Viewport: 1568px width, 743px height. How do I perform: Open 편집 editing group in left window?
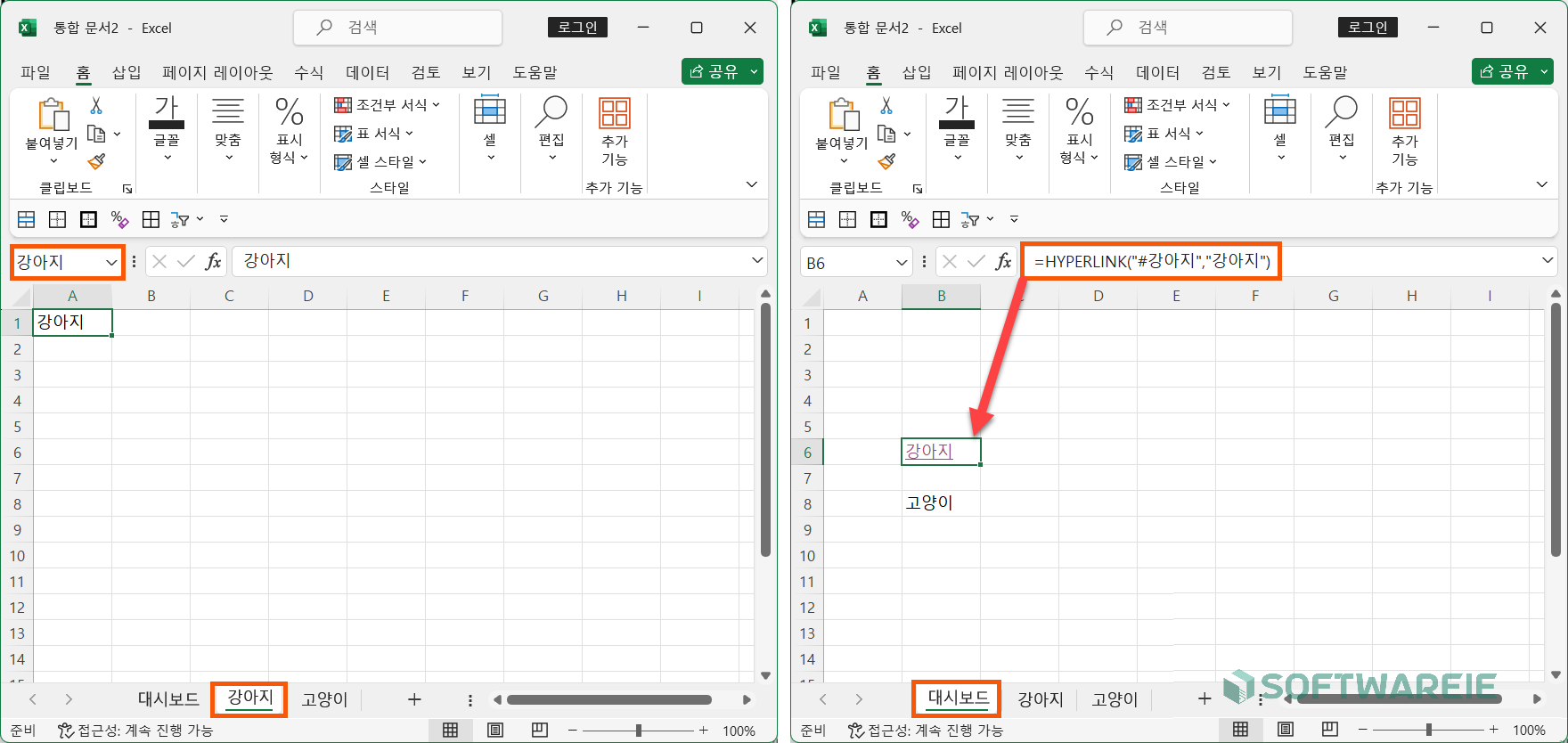click(x=551, y=128)
